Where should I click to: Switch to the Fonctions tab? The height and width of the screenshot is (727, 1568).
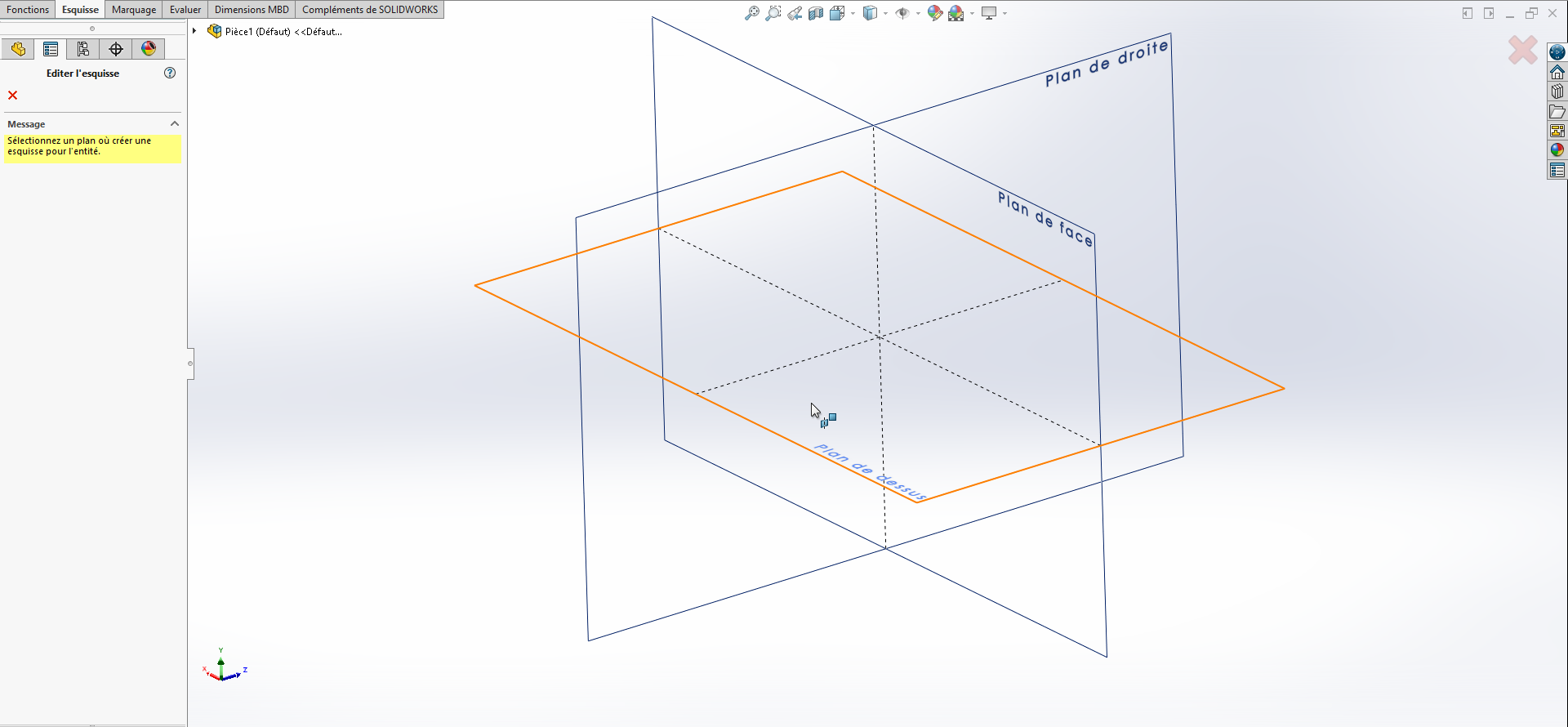click(x=28, y=10)
